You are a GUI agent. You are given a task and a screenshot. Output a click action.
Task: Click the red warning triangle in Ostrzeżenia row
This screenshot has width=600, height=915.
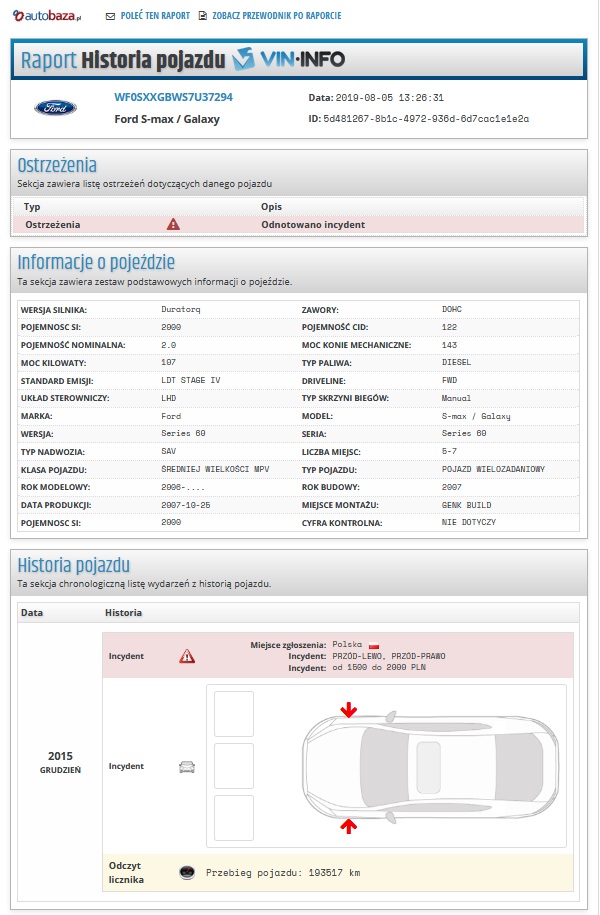point(173,224)
